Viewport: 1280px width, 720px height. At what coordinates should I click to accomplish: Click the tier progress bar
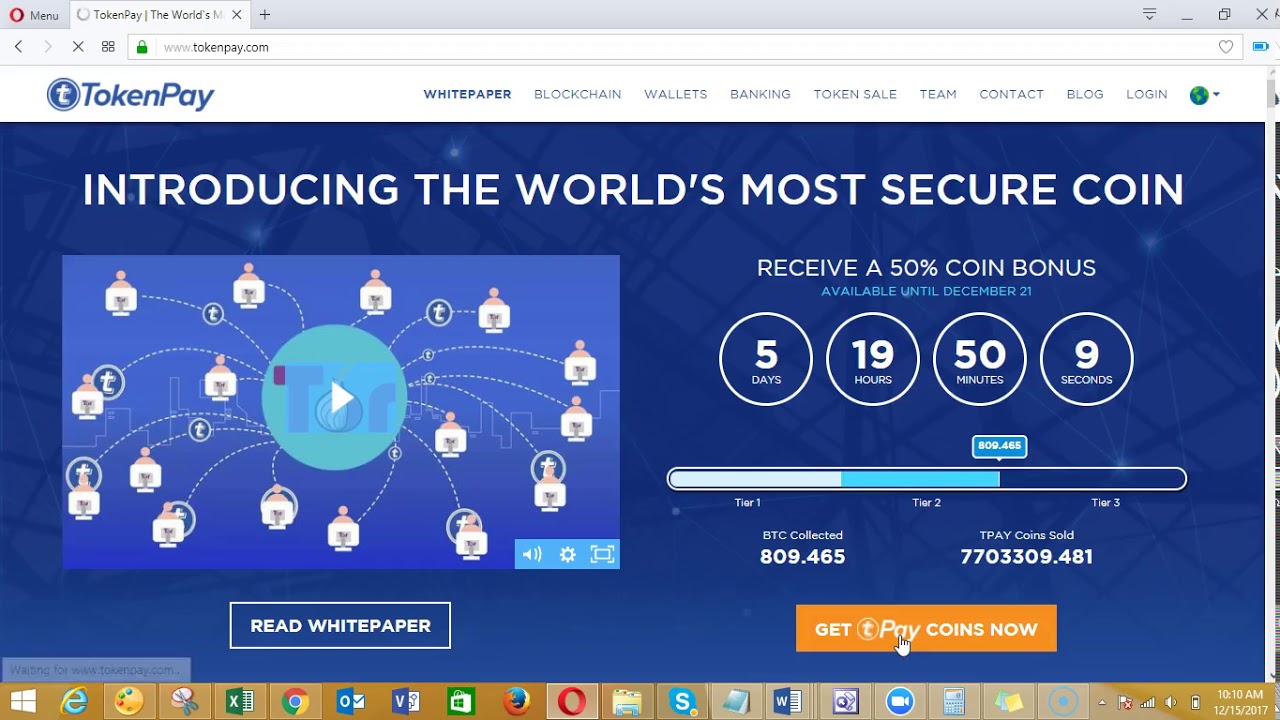pos(927,479)
